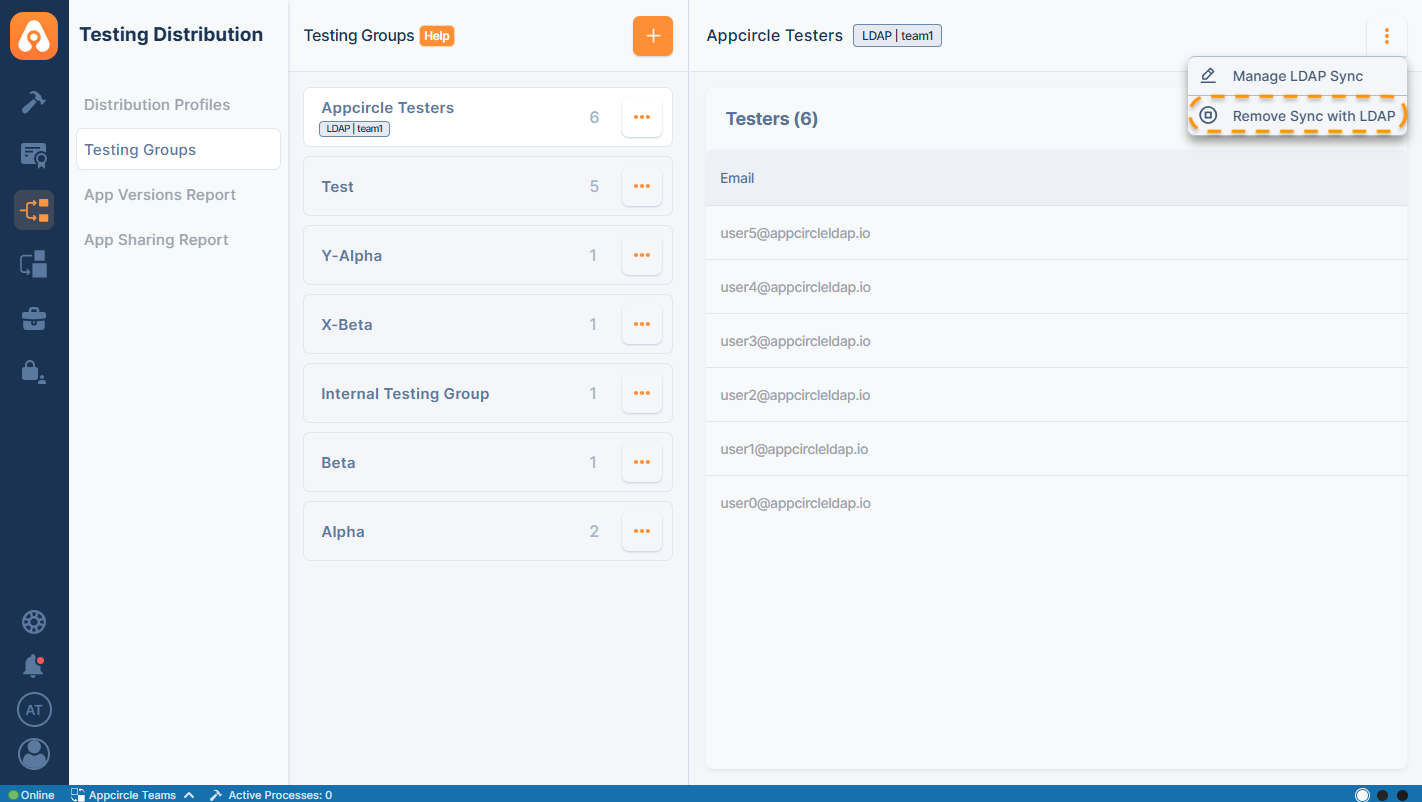Select Testing Groups in the sidebar
The image size is (1422, 802).
(x=178, y=150)
